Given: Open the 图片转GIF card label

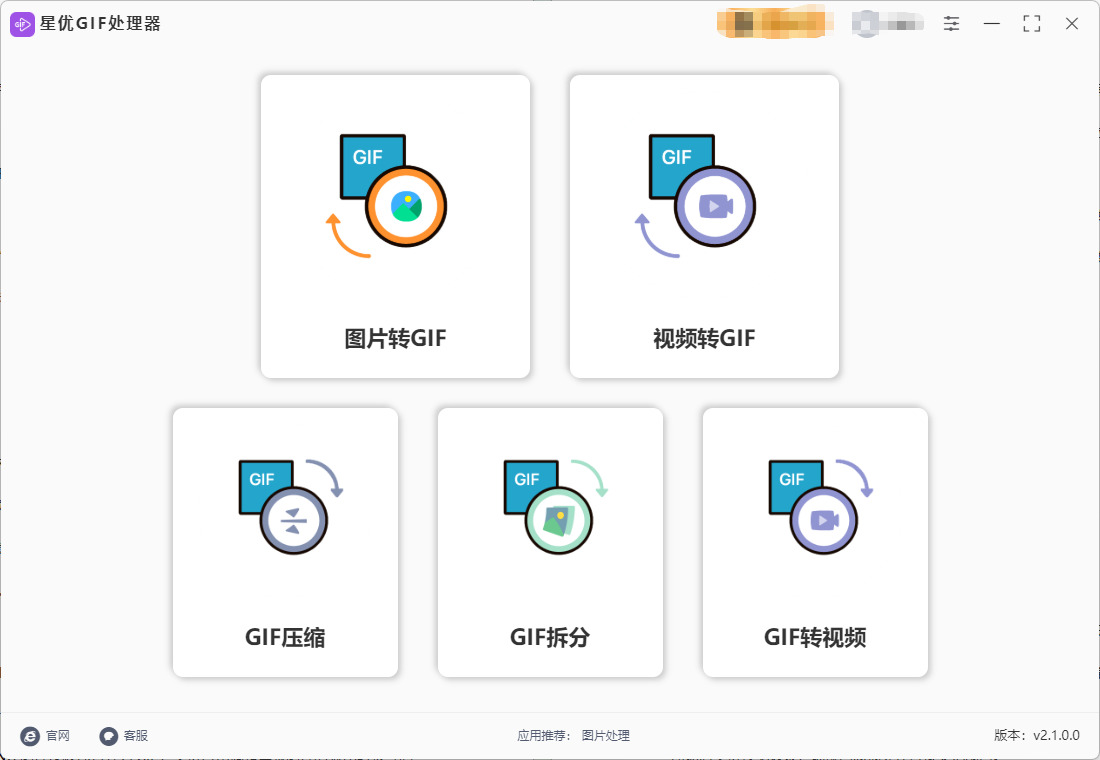Looking at the screenshot, I should click(396, 339).
